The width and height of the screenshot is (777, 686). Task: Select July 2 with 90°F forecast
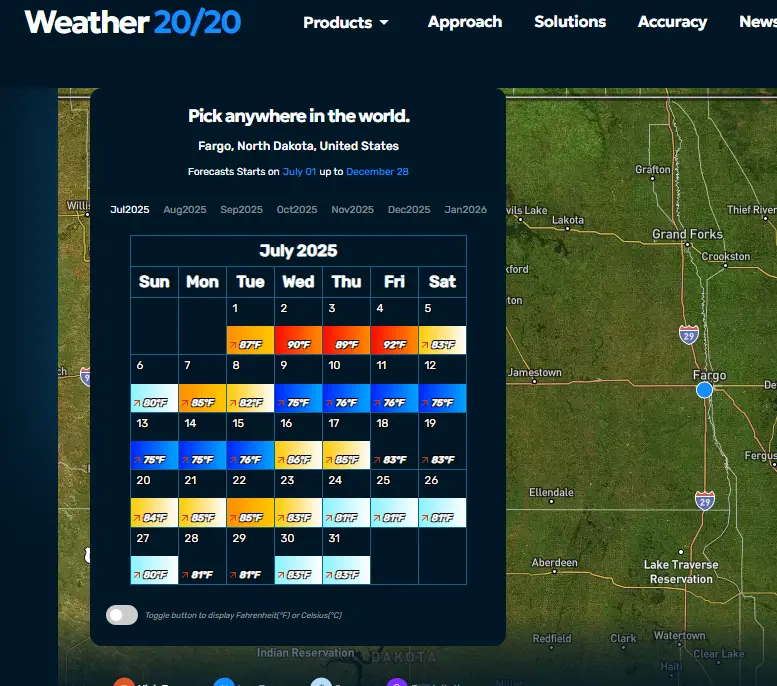click(298, 326)
